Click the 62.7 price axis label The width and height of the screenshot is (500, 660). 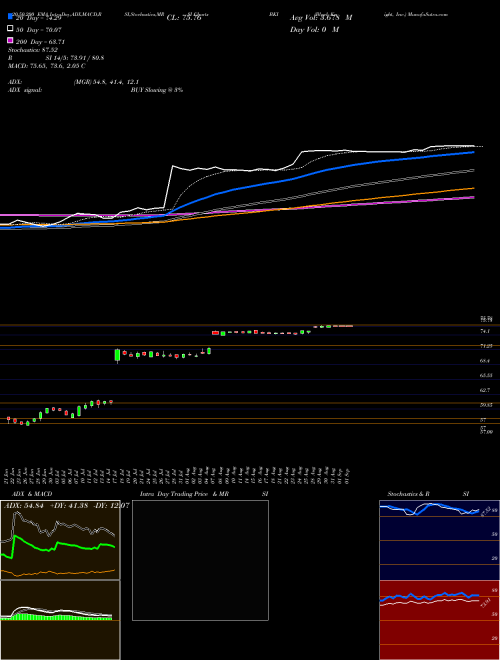485,390
